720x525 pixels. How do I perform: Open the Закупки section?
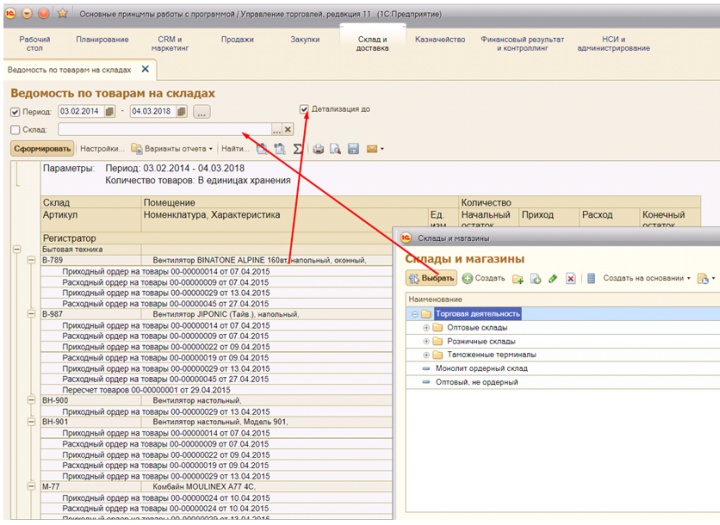[x=305, y=40]
